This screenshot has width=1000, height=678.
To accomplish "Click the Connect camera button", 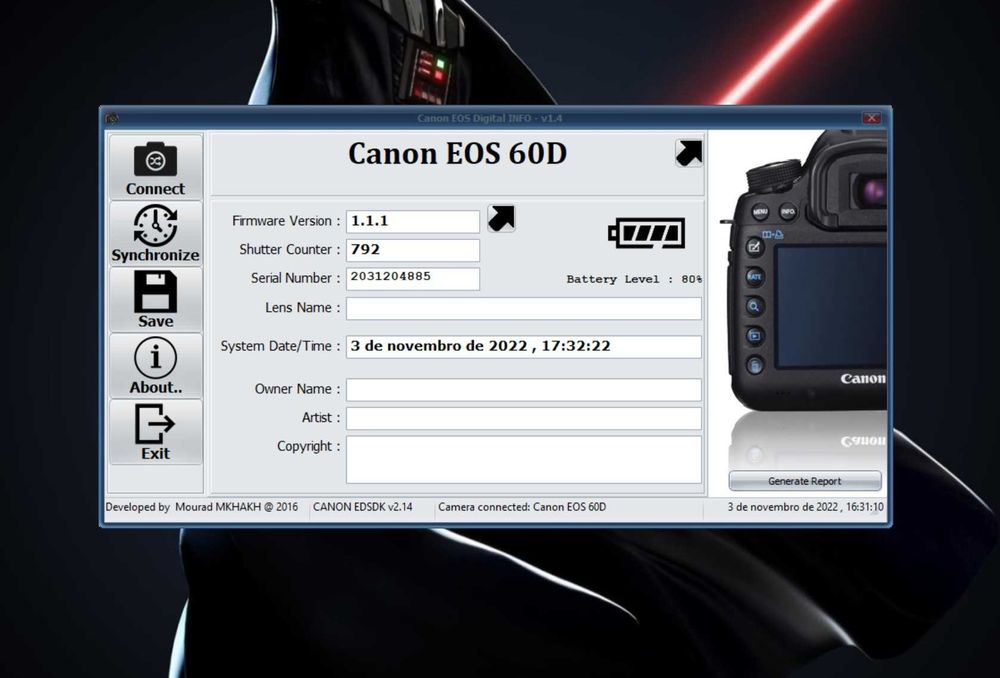I will point(156,167).
